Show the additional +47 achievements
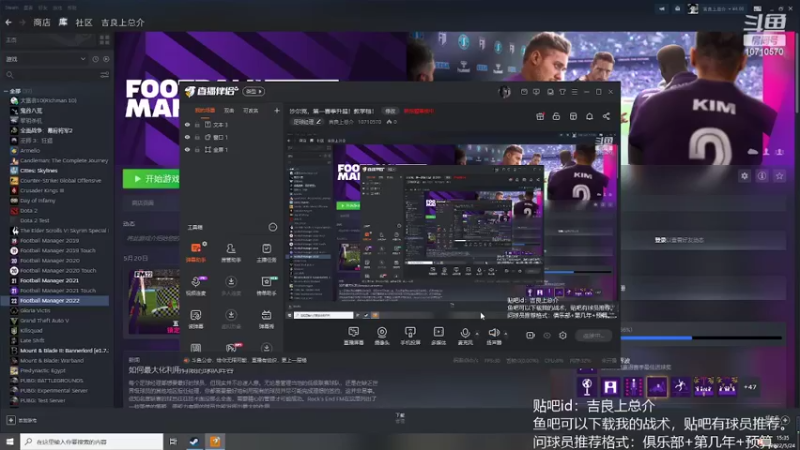 coord(749,387)
